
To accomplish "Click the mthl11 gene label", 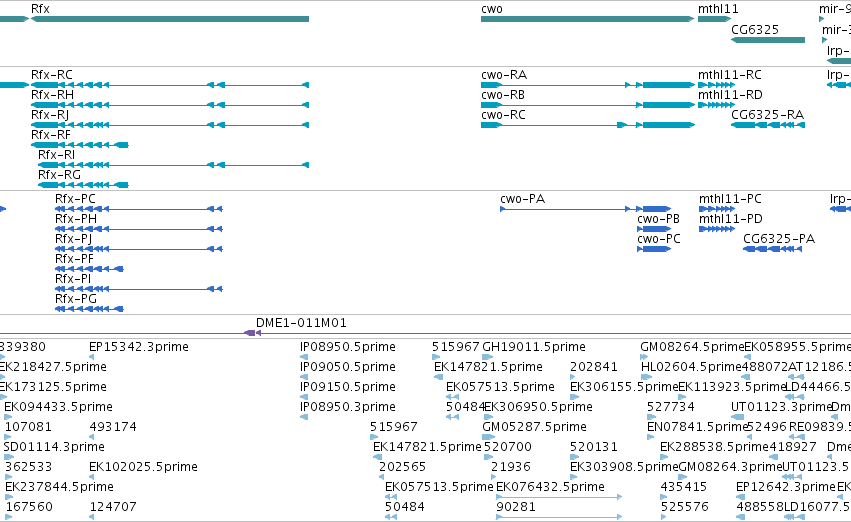I will 718,9.
